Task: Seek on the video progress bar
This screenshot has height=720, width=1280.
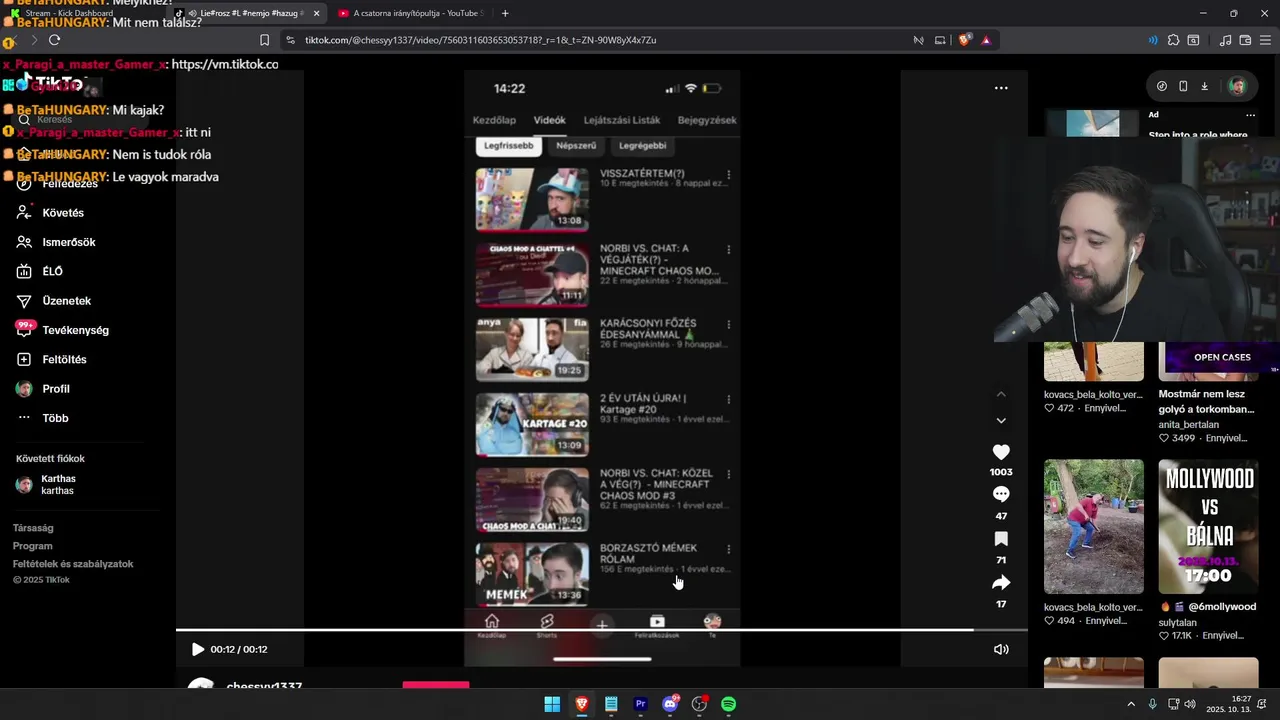Action: [x=602, y=630]
